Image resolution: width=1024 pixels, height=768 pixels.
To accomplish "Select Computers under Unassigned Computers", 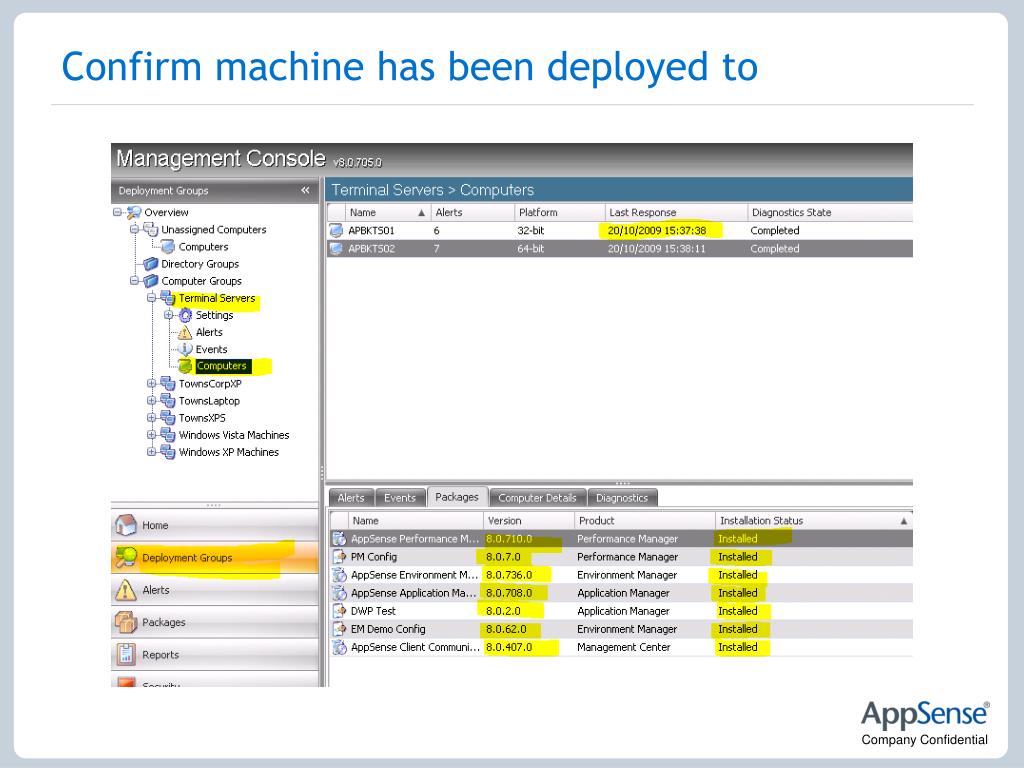I will 203,247.
